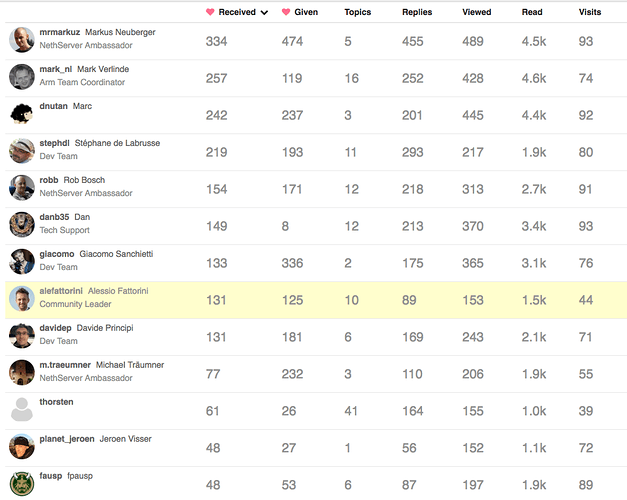Select stephdl's profile avatar

pyautogui.click(x=22, y=151)
